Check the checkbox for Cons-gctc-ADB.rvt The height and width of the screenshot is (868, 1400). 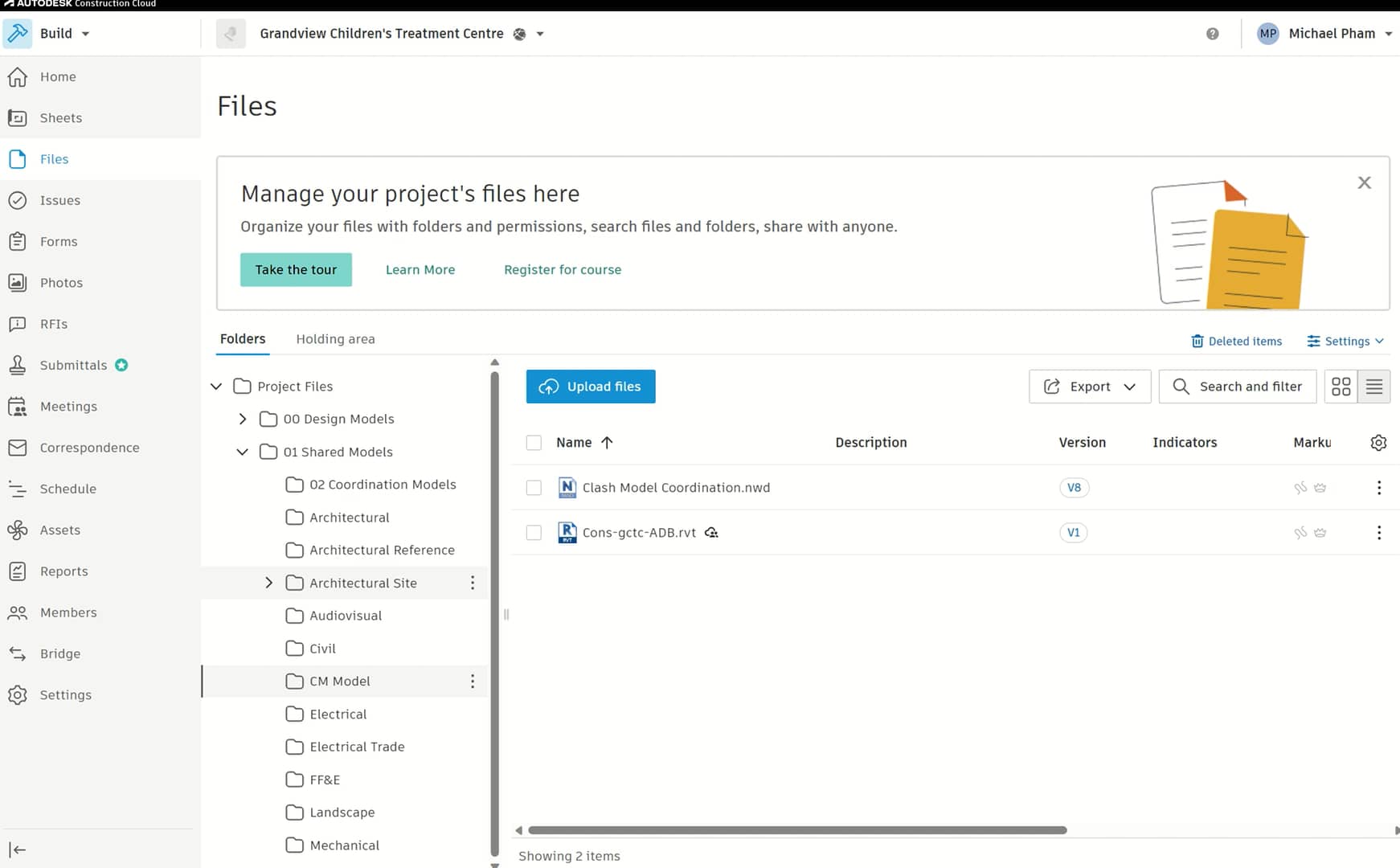534,532
